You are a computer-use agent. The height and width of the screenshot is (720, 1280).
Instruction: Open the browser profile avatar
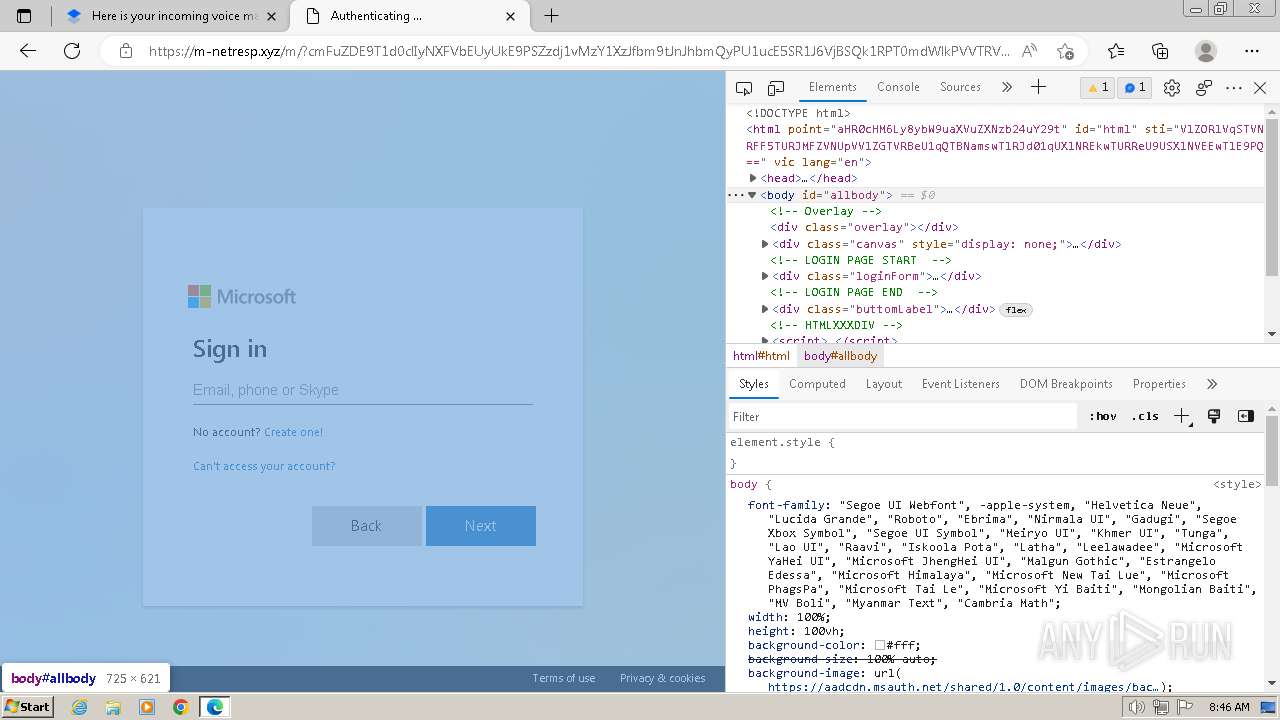pyautogui.click(x=1206, y=51)
